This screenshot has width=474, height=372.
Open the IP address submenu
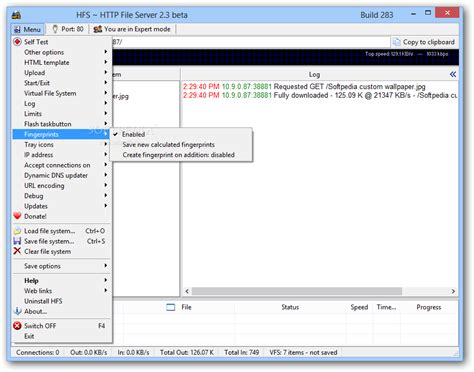click(x=61, y=155)
